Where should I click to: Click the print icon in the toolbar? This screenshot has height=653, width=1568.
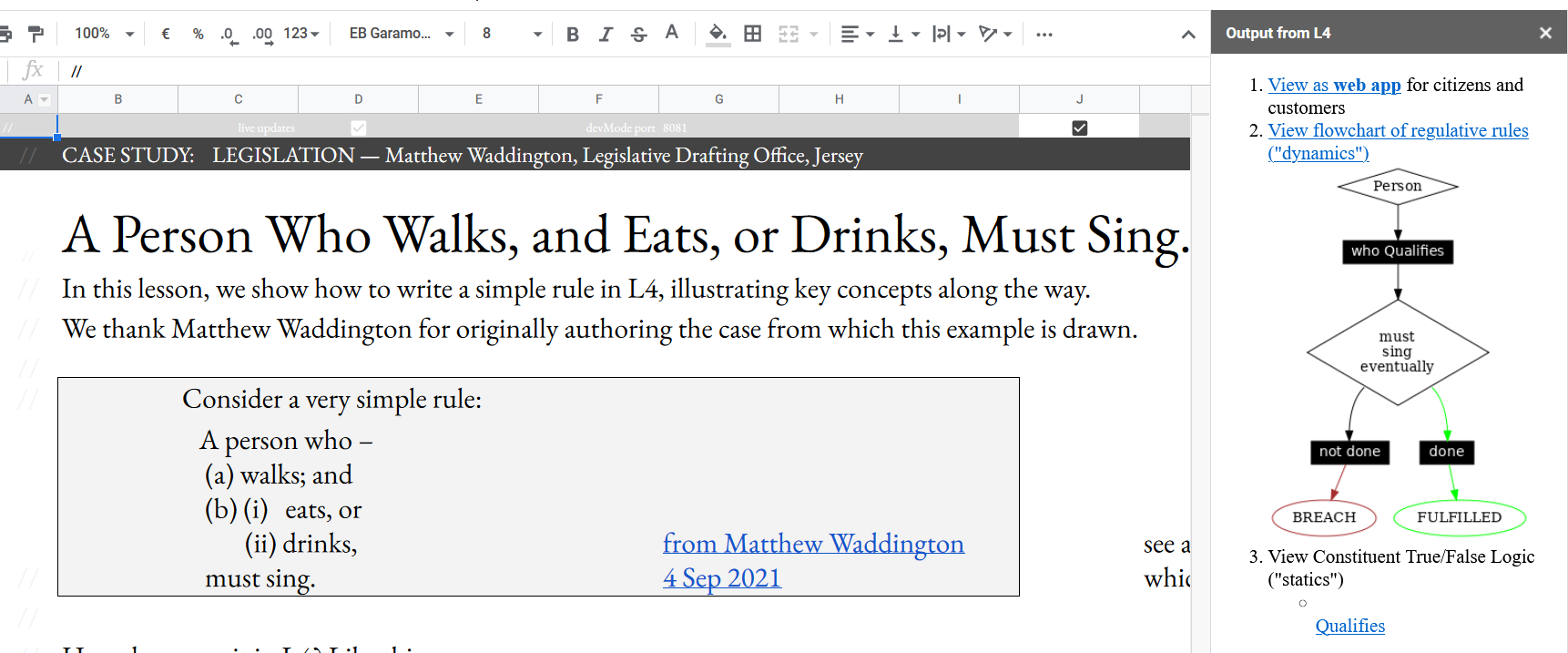tap(5, 34)
